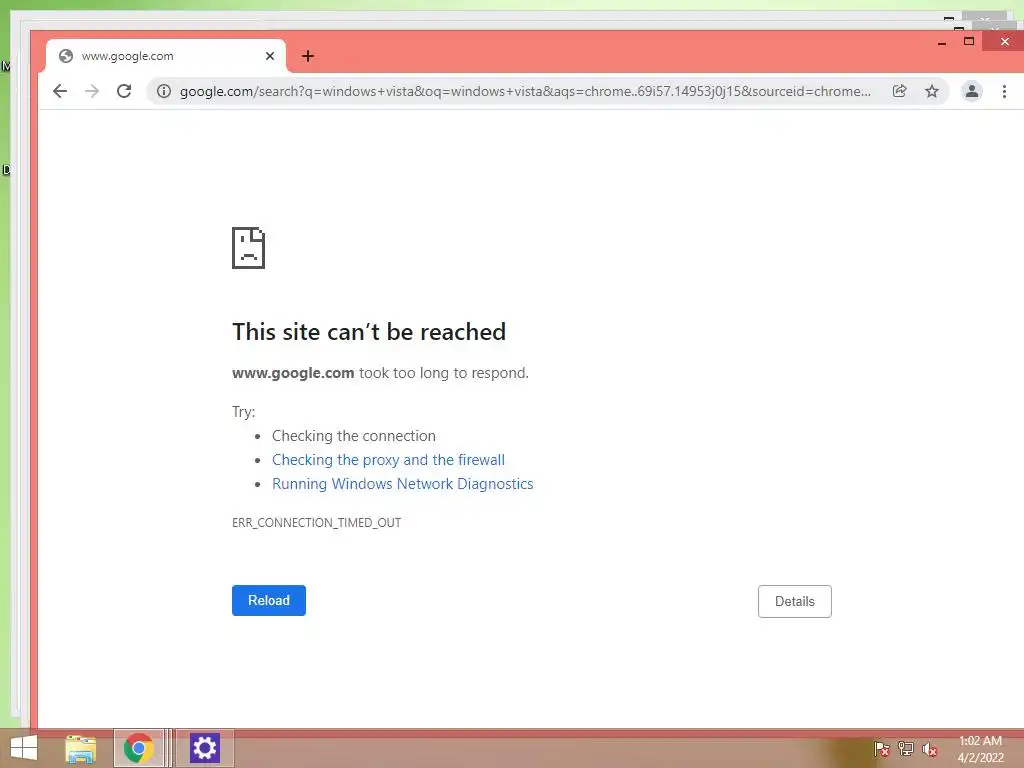This screenshot has width=1024, height=768.
Task: Share this page icon in the address bar
Action: tap(899, 91)
